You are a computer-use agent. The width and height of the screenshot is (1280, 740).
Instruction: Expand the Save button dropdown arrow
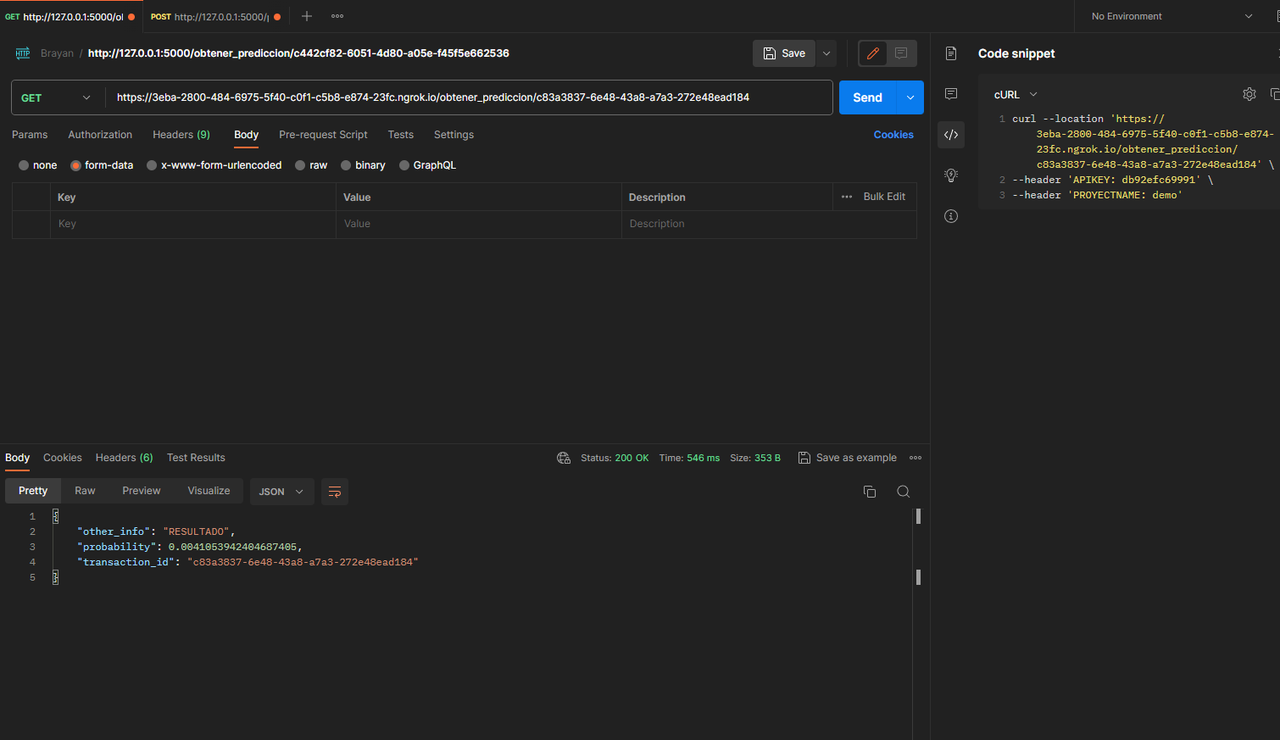[827, 53]
